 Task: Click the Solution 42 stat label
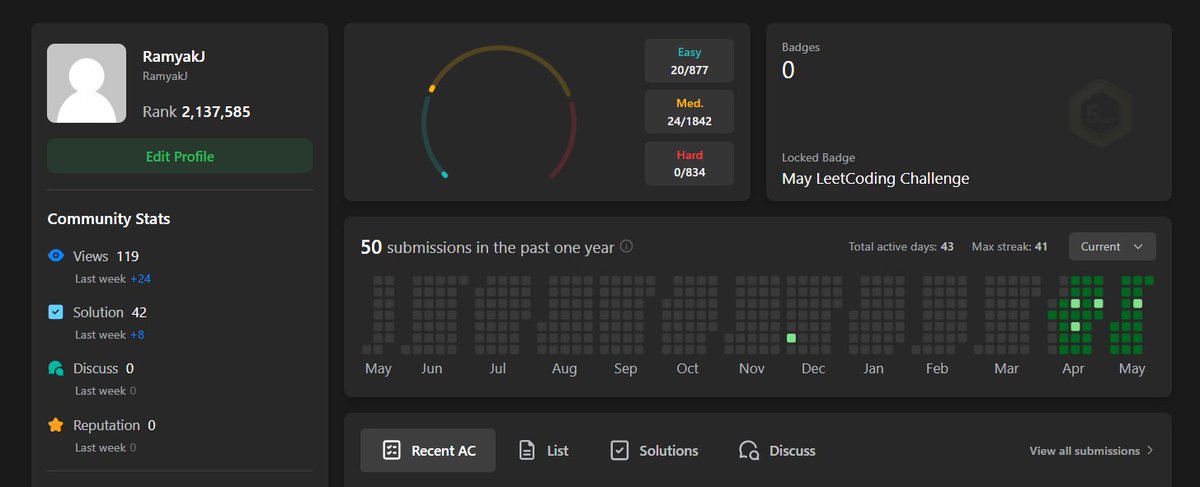(x=110, y=313)
